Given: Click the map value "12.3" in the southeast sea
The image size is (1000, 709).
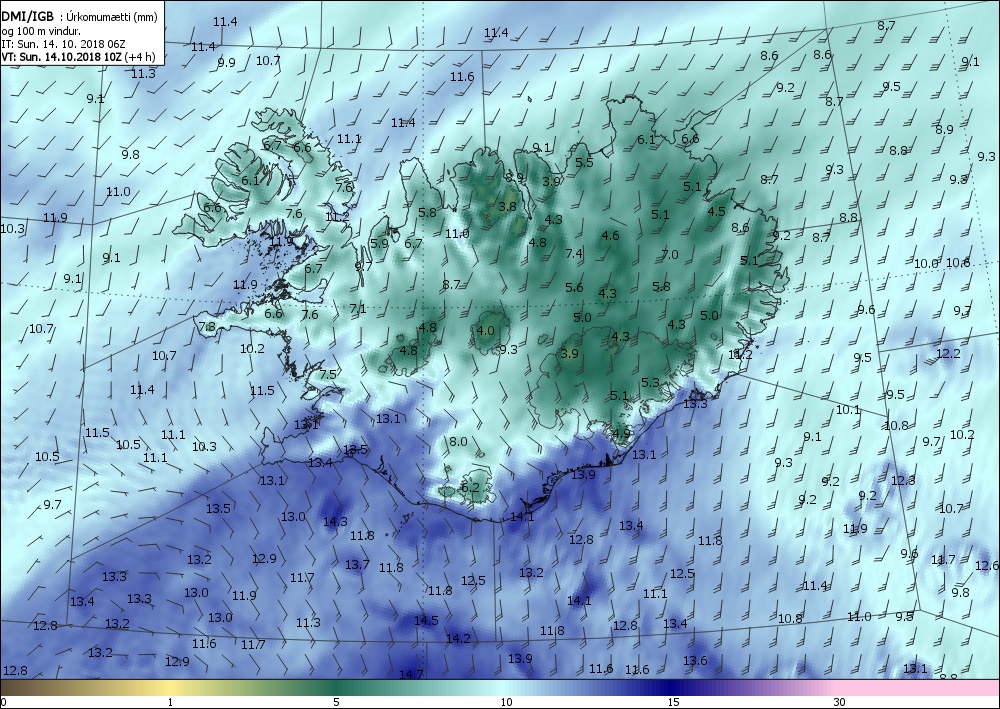Looking at the screenshot, I should (x=903, y=480).
